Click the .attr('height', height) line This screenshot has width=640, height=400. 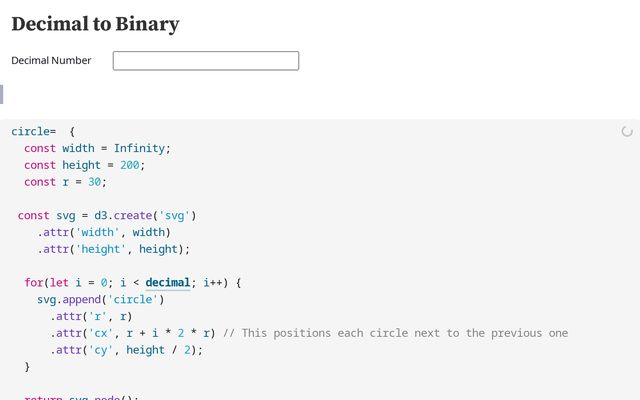114,249
